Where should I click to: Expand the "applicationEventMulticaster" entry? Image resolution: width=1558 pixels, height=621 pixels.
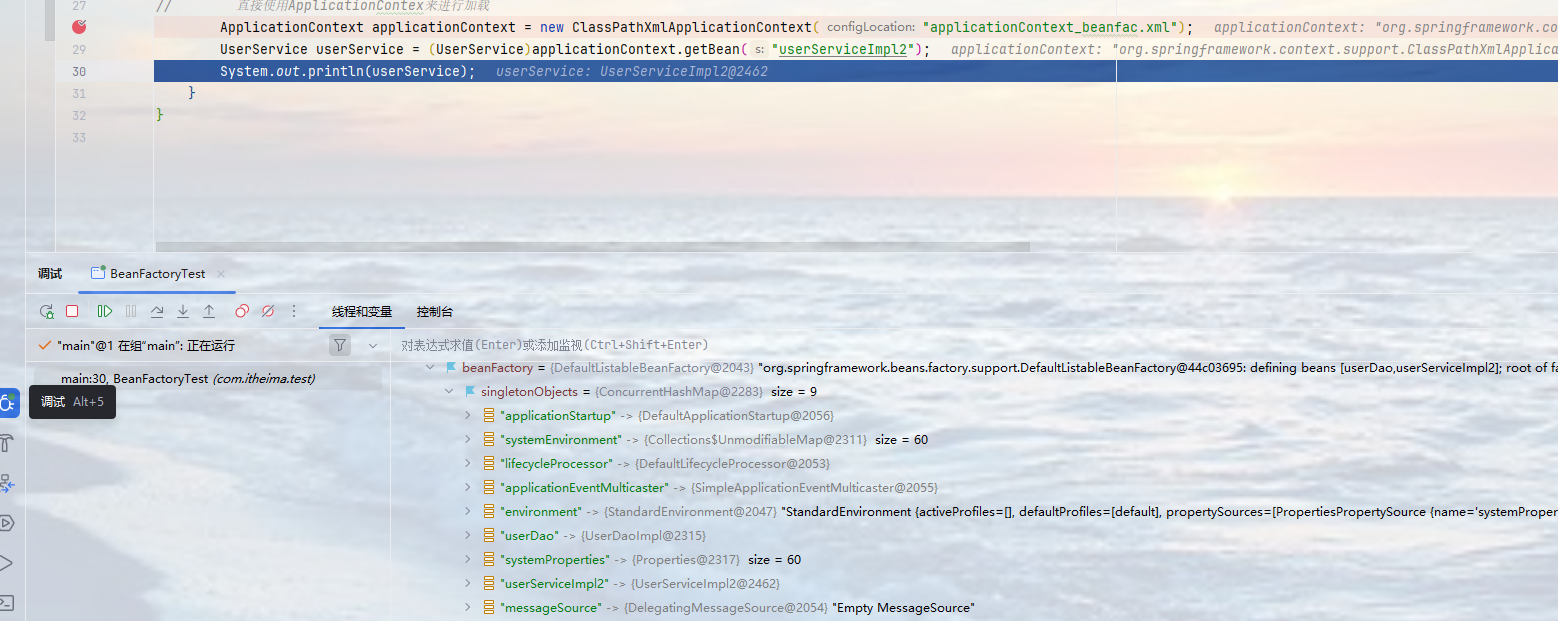coord(467,488)
